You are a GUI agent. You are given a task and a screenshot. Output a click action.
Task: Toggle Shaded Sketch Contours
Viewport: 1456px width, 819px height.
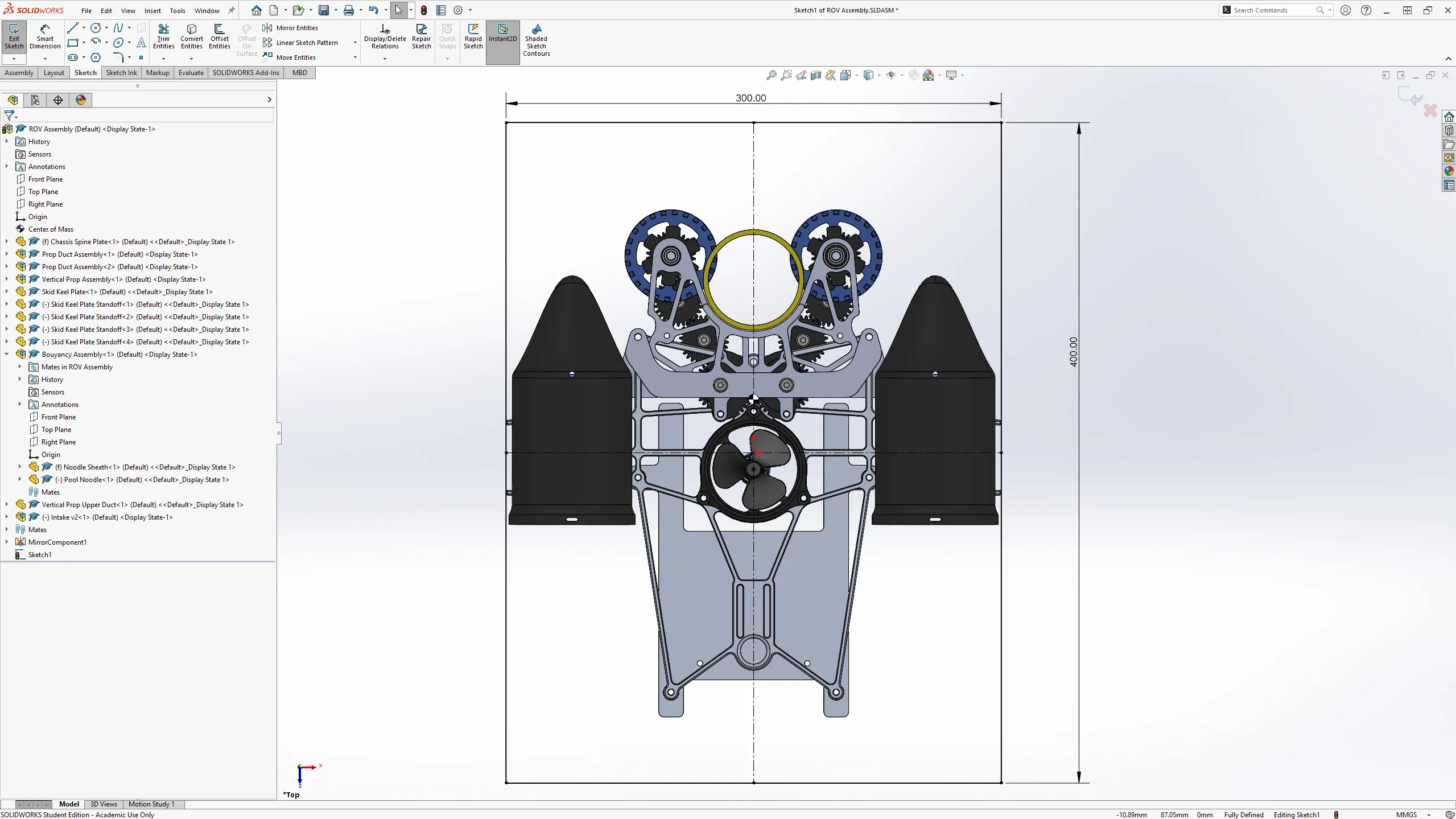click(x=536, y=40)
